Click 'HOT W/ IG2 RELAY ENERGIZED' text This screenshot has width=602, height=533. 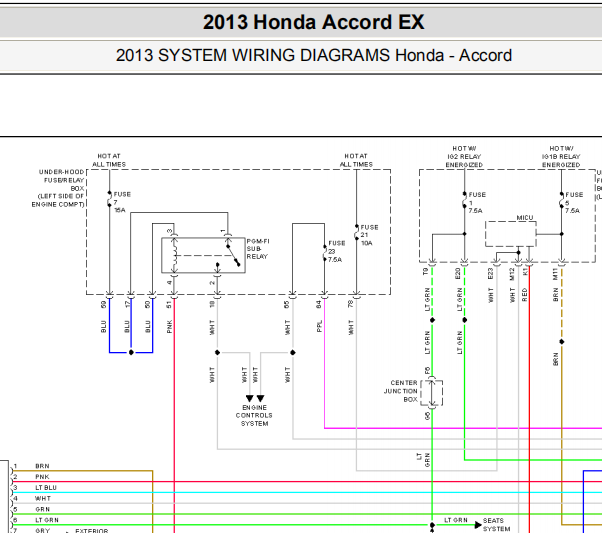(464, 157)
